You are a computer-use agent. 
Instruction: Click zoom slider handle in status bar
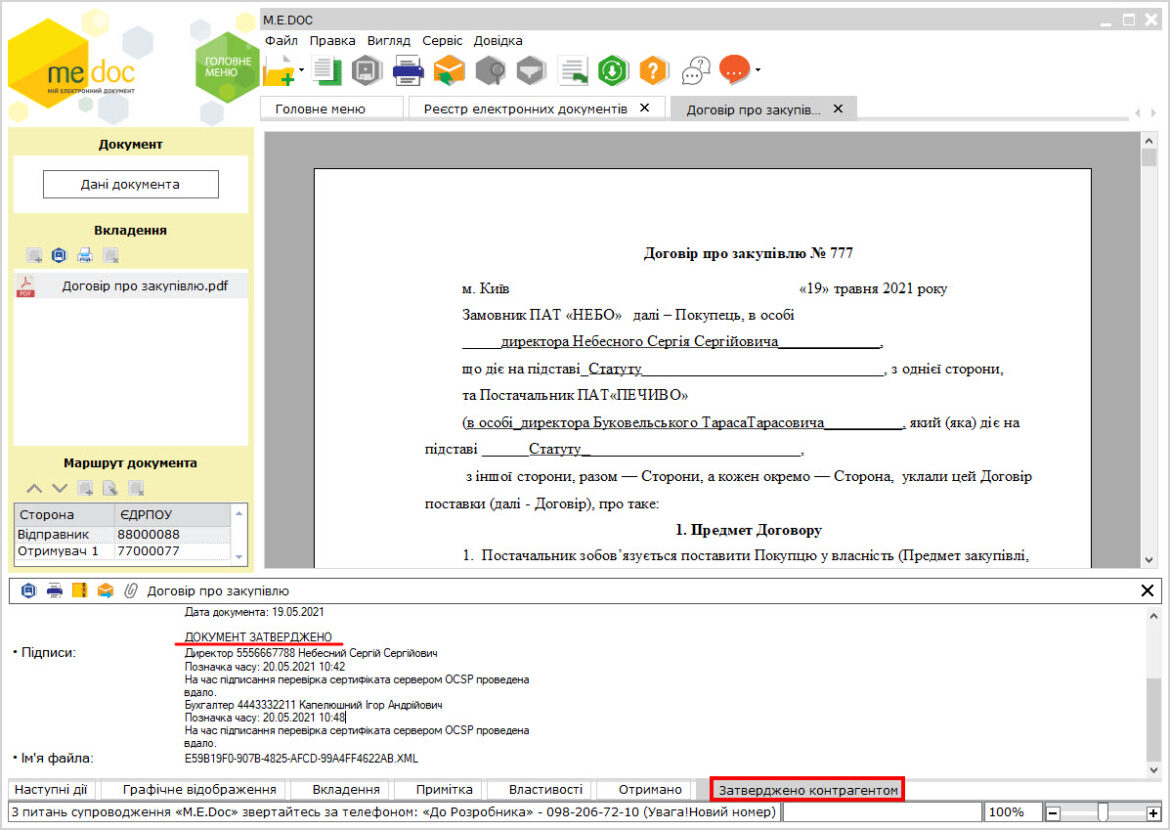[x=1103, y=813]
